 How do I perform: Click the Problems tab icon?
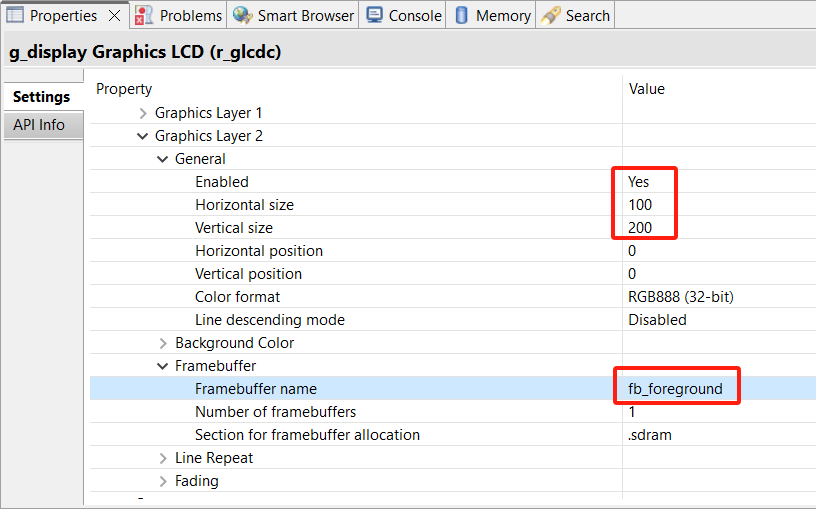tap(145, 16)
